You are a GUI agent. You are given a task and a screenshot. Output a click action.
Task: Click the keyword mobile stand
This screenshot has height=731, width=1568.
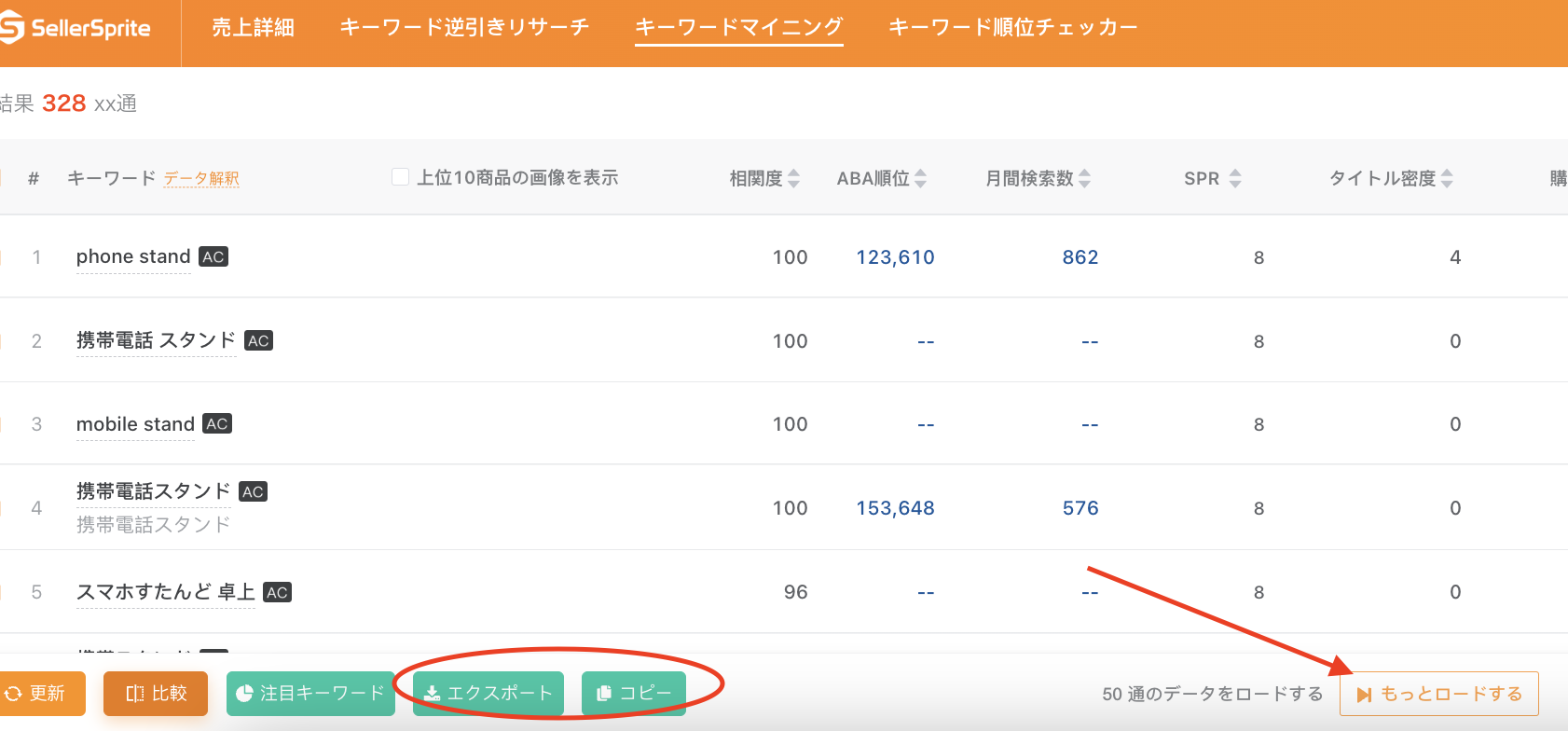[135, 424]
